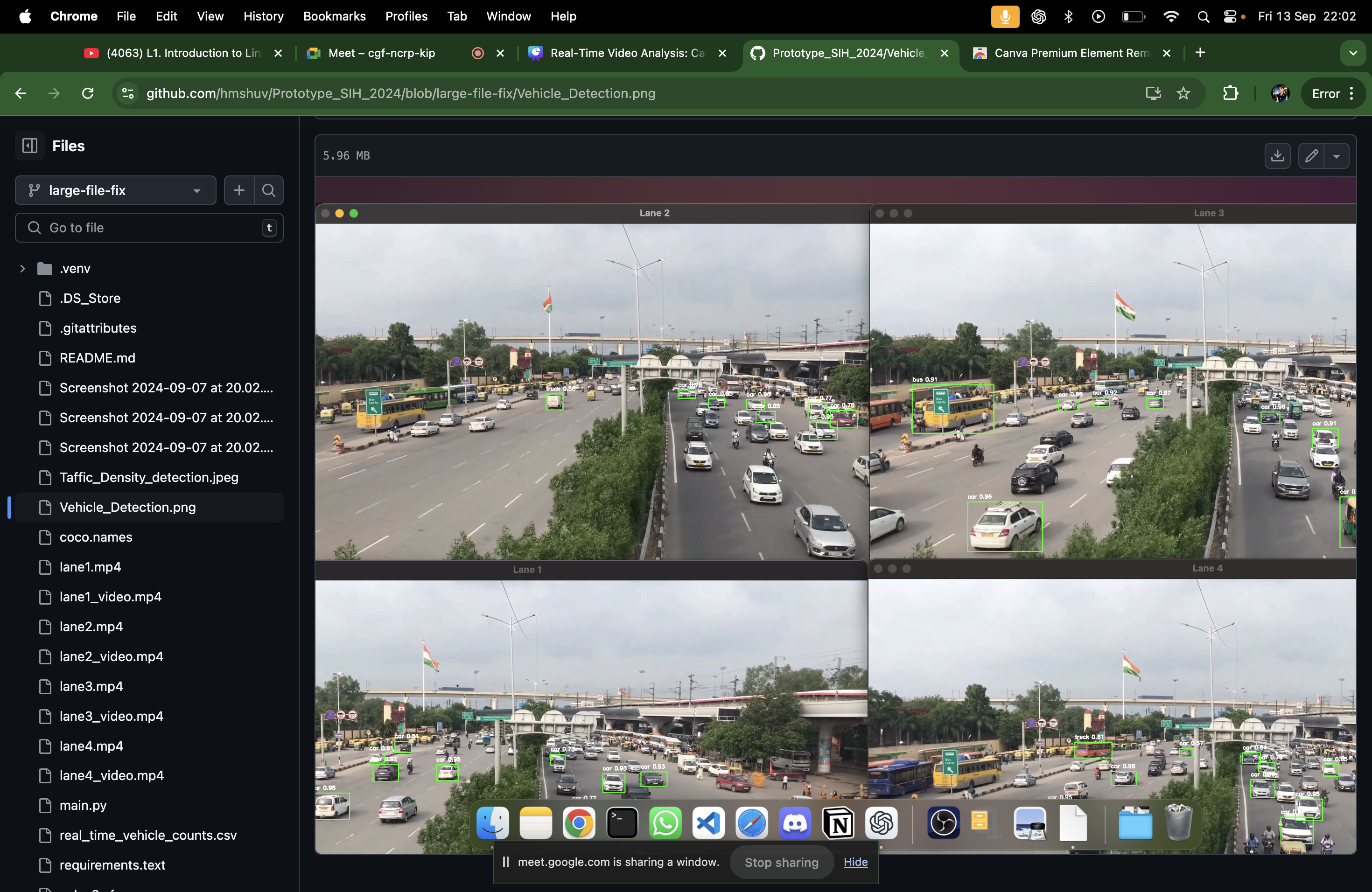
Task: Open the Bookmarks menu
Action: 334,16
